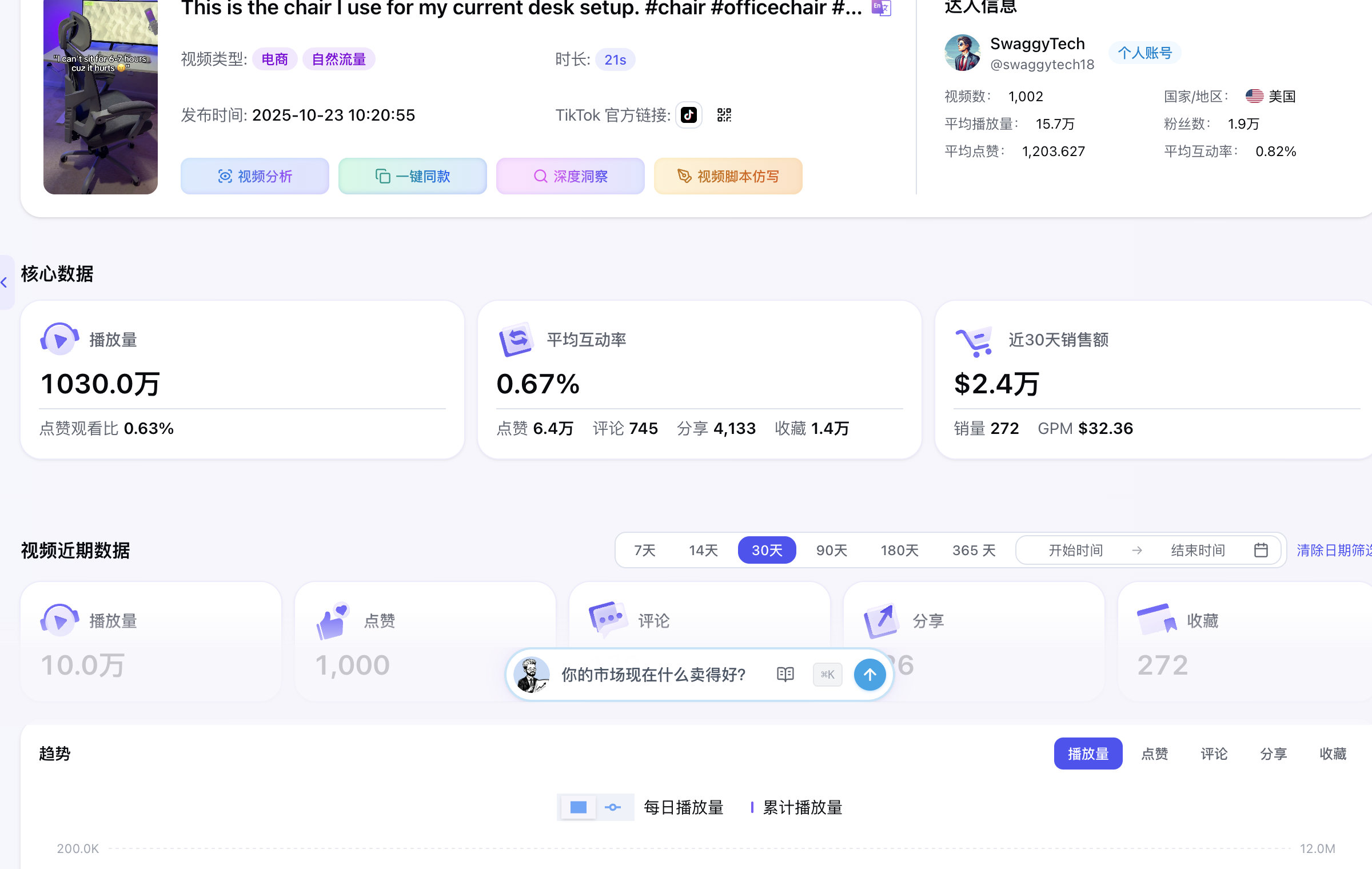
Task: Click the @swaggytech18 handle
Action: pyautogui.click(x=1042, y=64)
